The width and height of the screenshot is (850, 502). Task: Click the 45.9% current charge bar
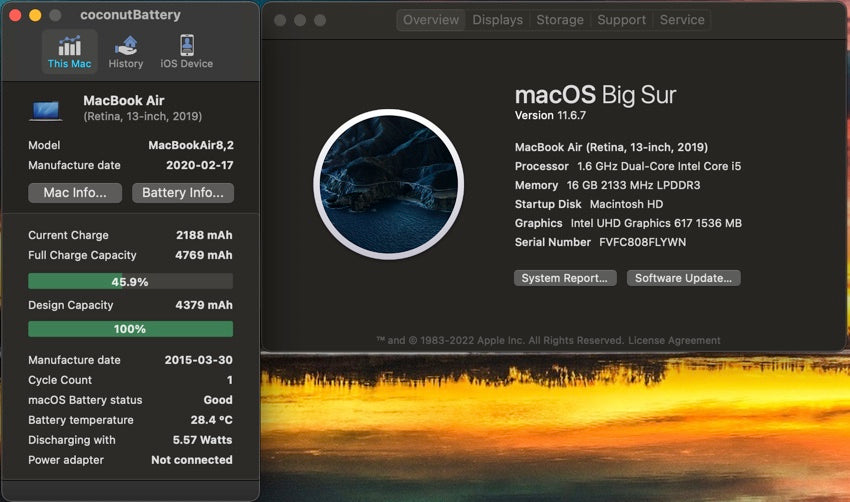(131, 281)
